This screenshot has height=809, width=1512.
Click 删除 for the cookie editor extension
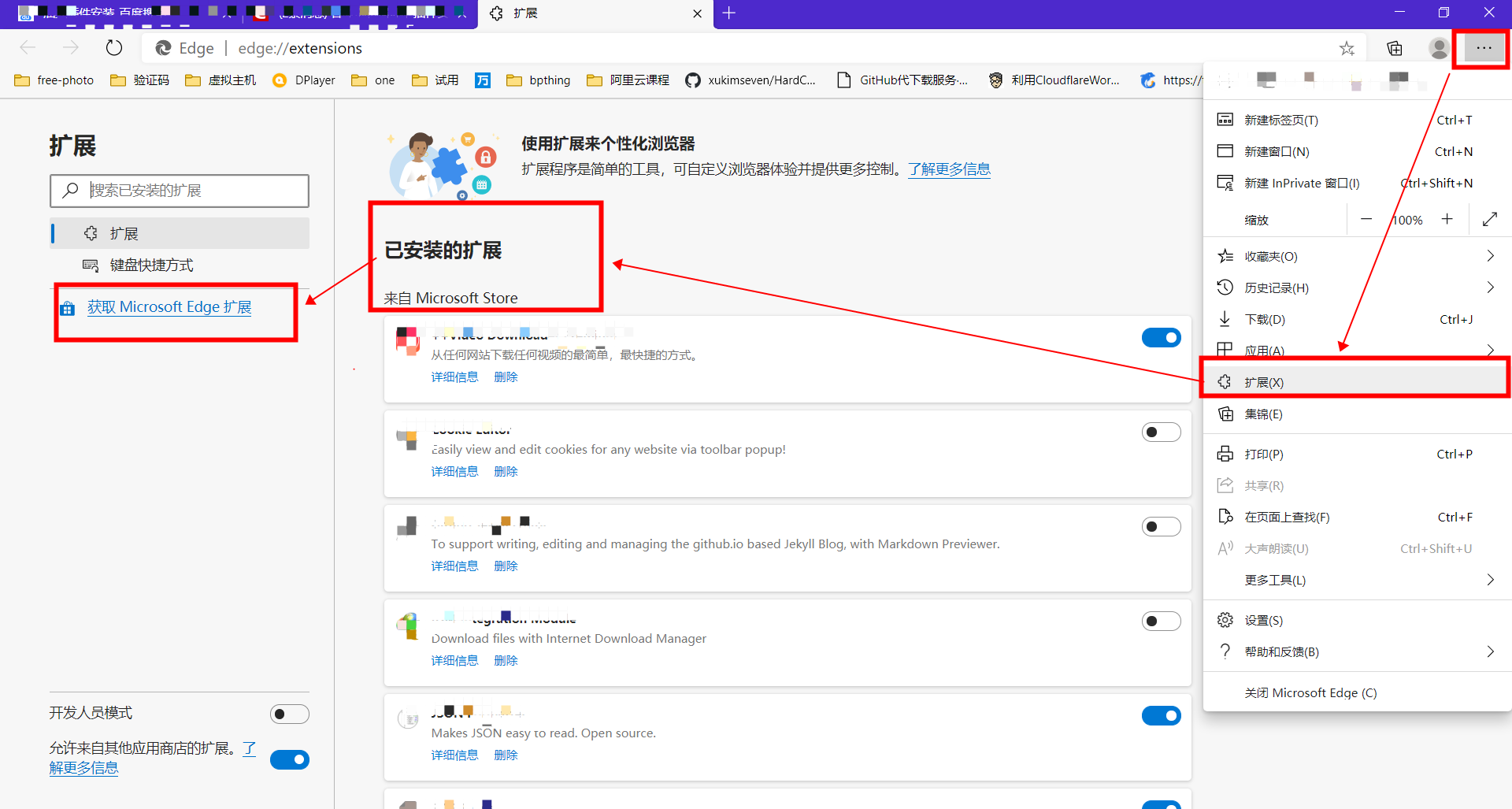[x=506, y=472]
